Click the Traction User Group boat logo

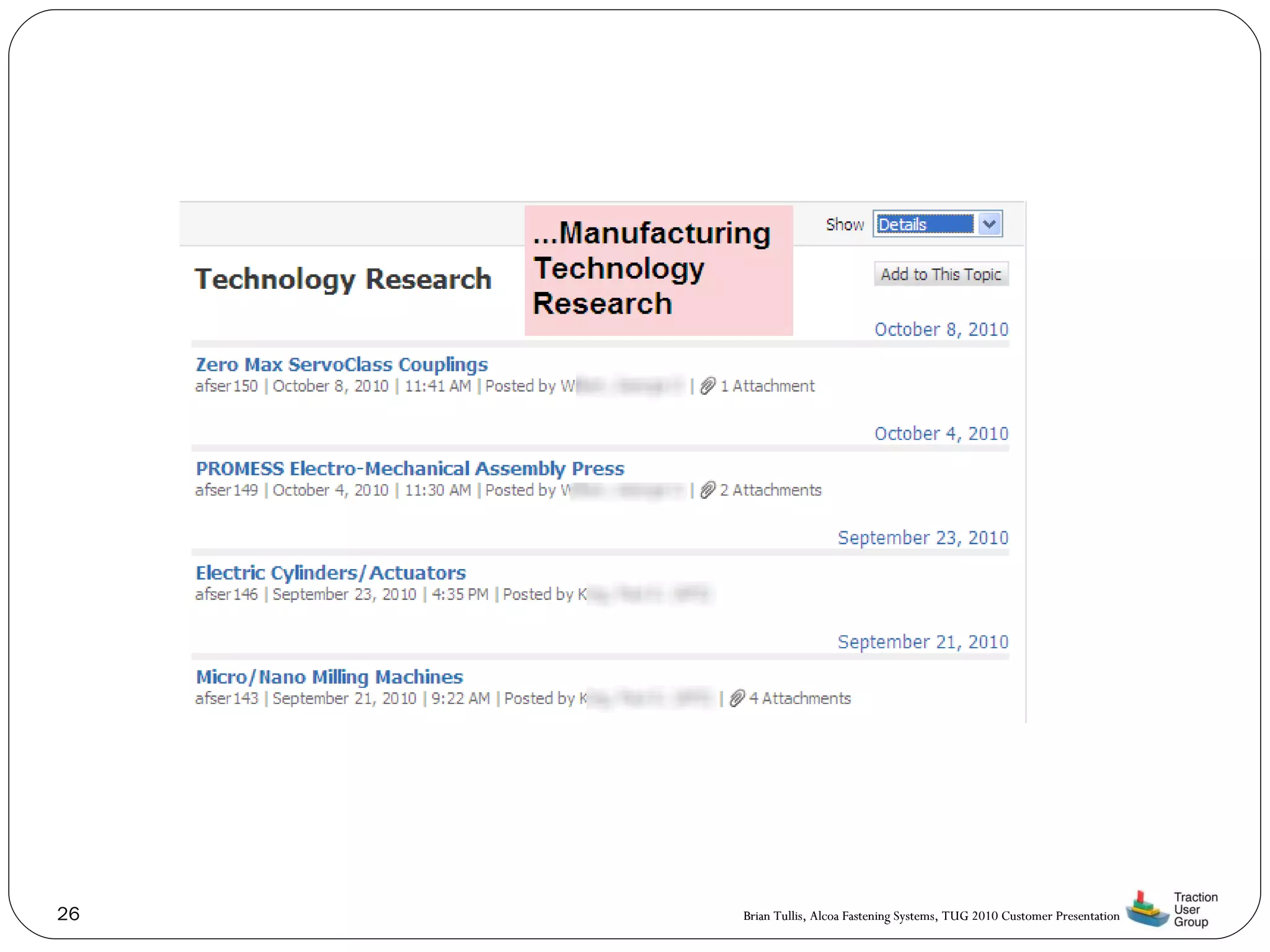coord(1146,910)
